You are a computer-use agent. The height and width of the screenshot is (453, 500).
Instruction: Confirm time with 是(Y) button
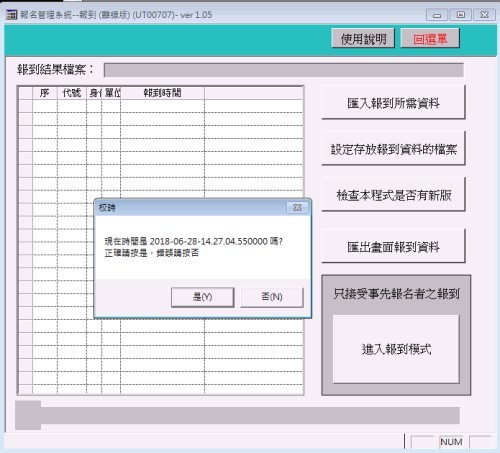(x=202, y=297)
